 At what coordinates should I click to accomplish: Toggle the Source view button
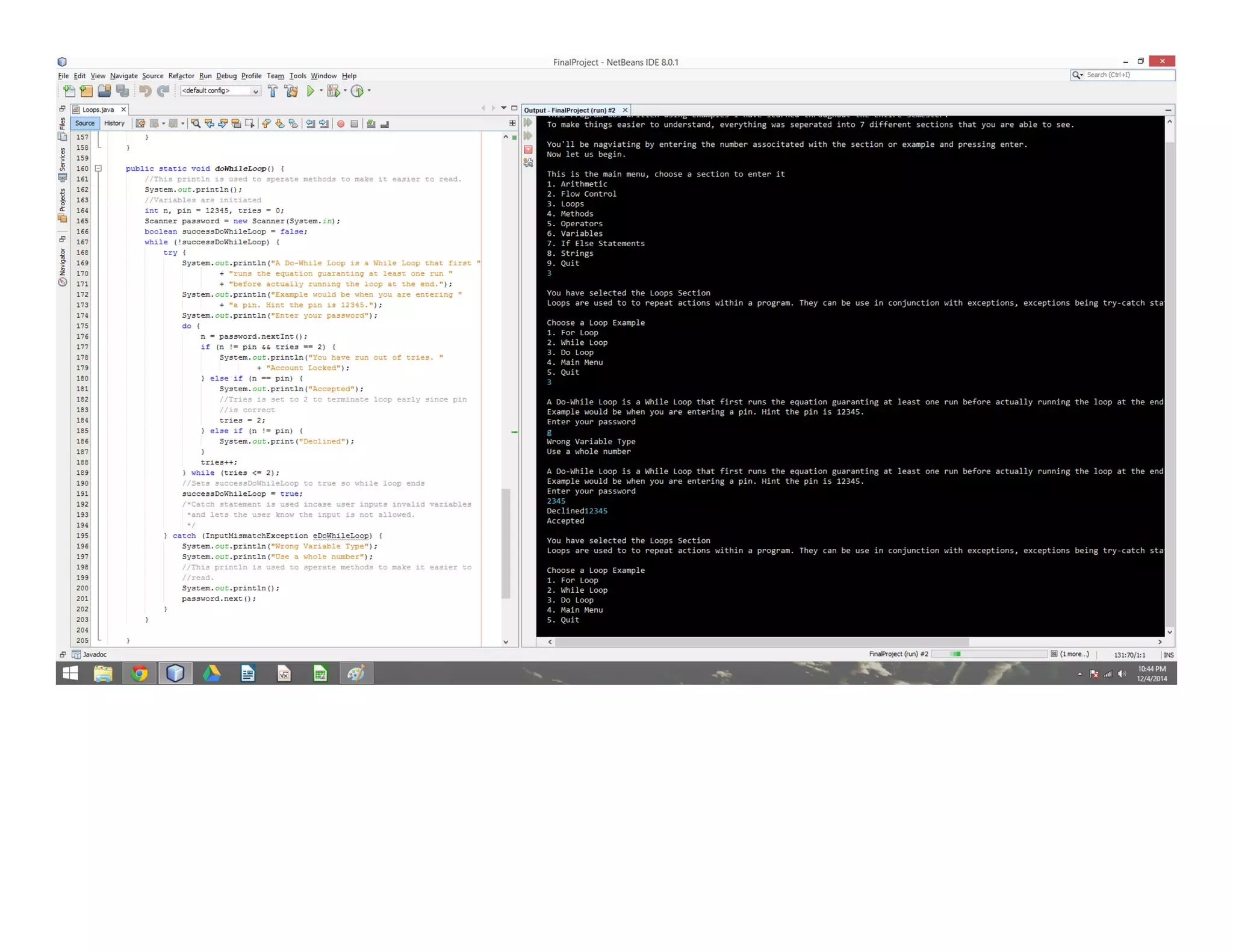(x=85, y=123)
